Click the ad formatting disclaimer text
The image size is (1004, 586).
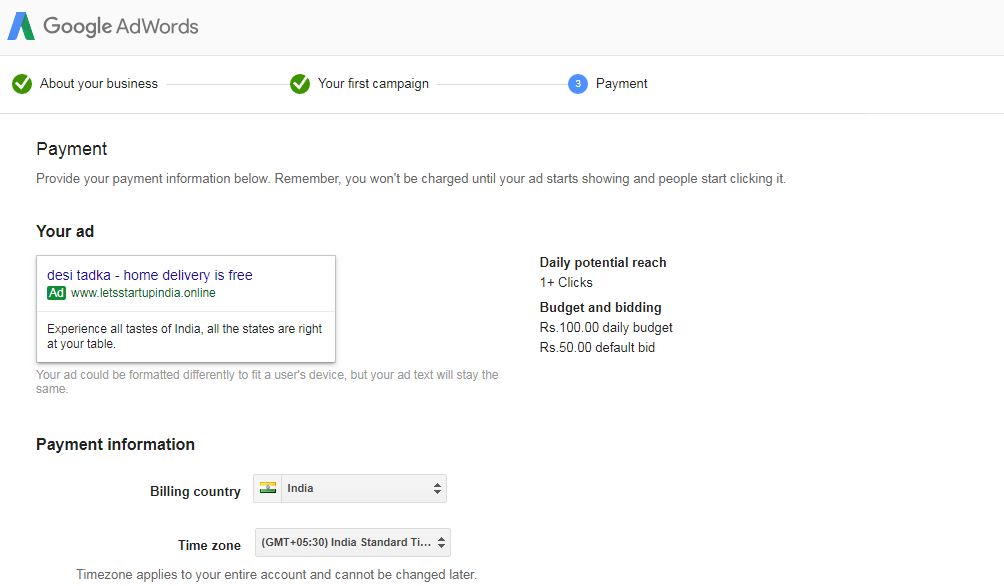point(267,382)
